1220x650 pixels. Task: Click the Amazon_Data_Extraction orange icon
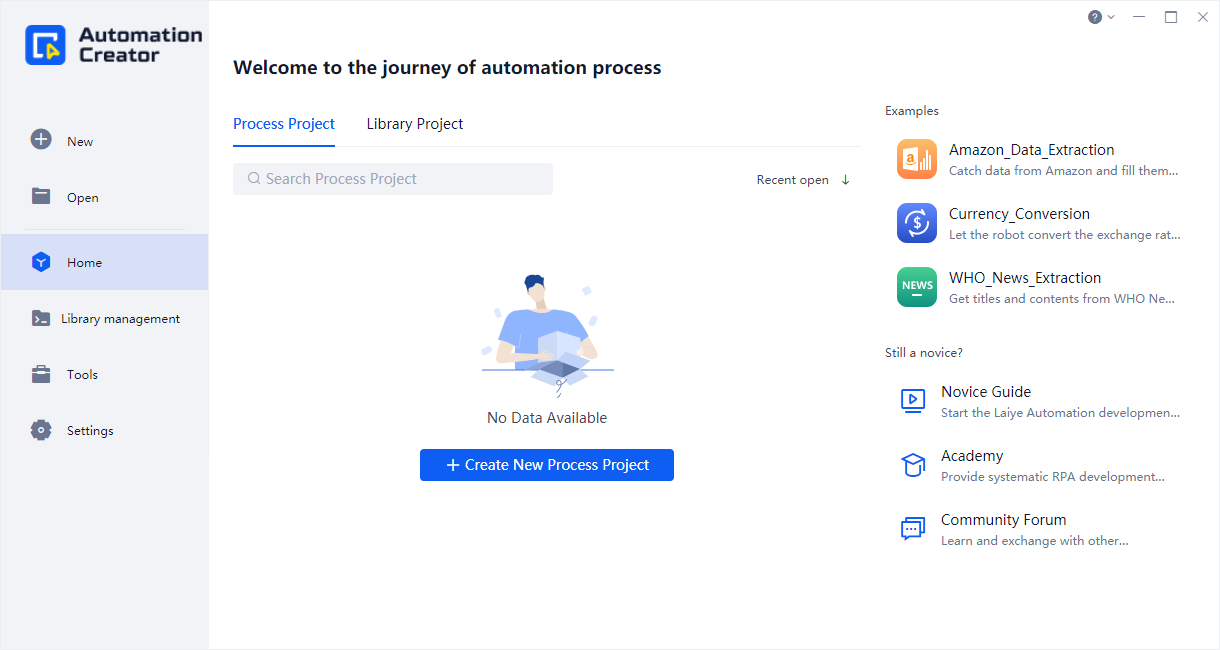point(916,159)
